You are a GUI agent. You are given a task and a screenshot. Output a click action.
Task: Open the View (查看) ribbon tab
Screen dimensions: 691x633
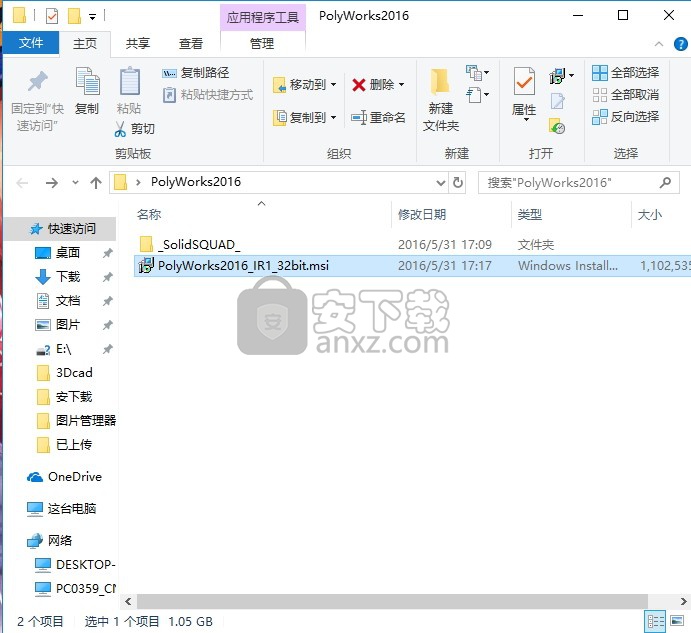(190, 43)
